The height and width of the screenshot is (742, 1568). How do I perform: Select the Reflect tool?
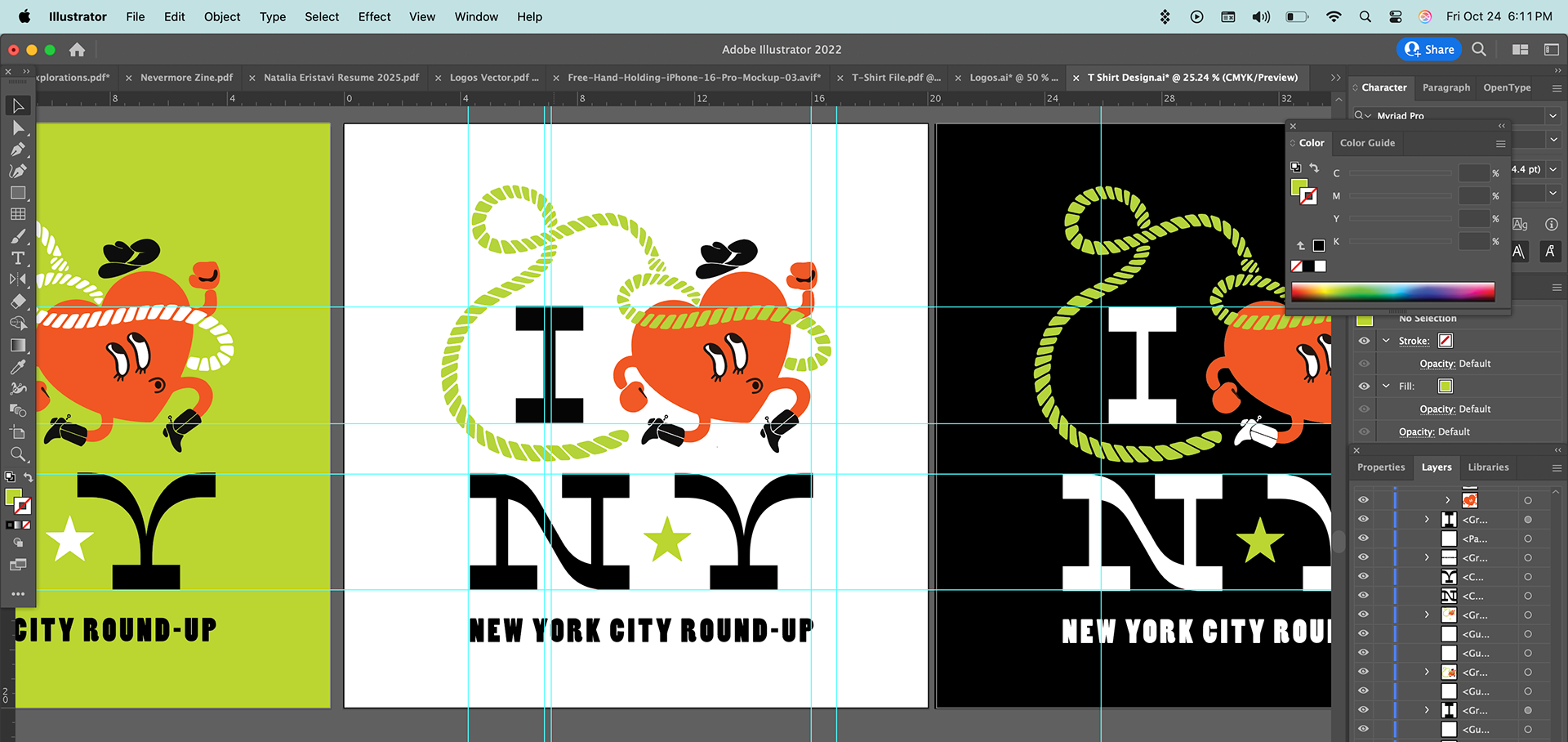(18, 279)
